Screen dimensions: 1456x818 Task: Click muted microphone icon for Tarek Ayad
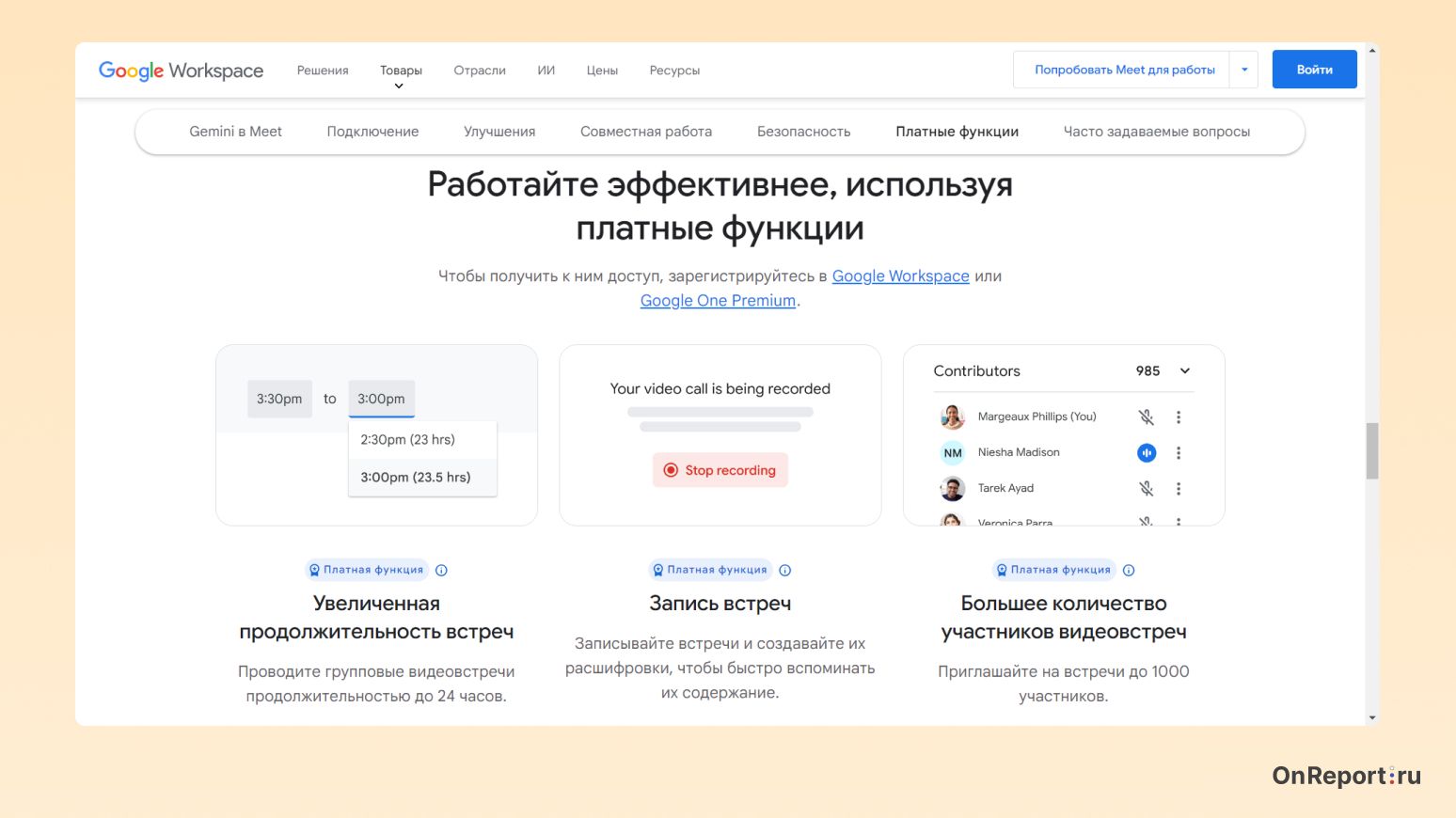[1146, 488]
